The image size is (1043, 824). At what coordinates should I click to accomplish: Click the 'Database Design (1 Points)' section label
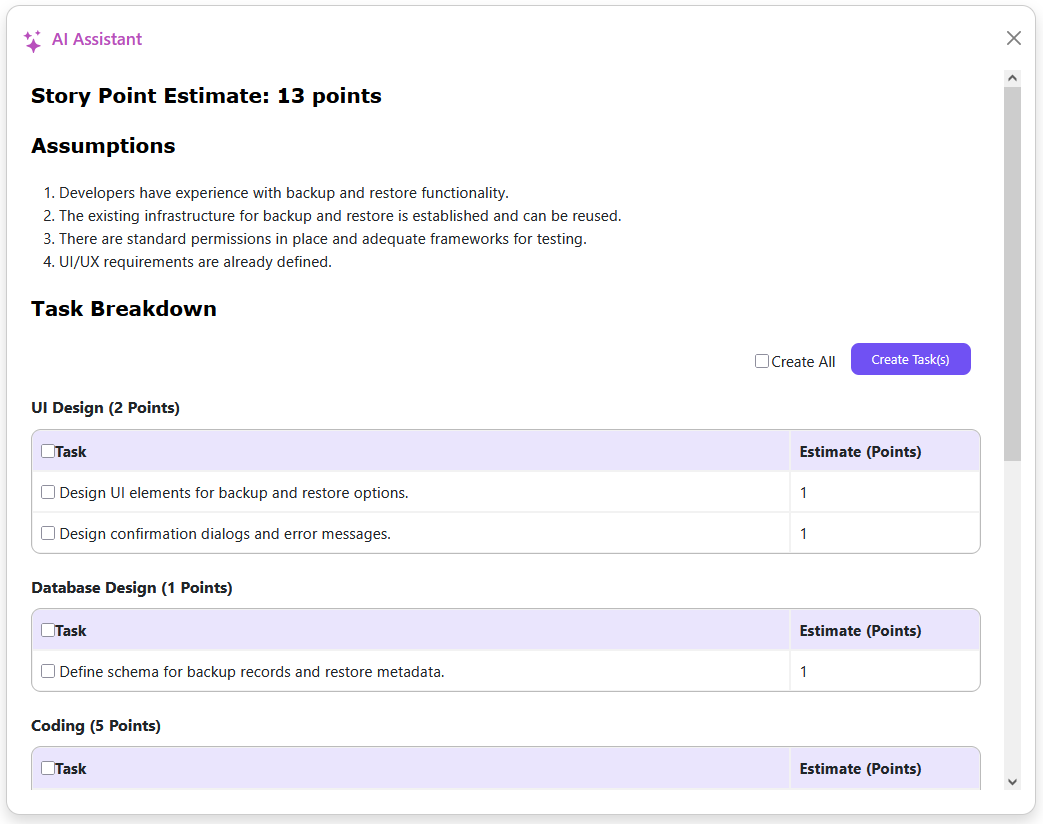point(132,588)
